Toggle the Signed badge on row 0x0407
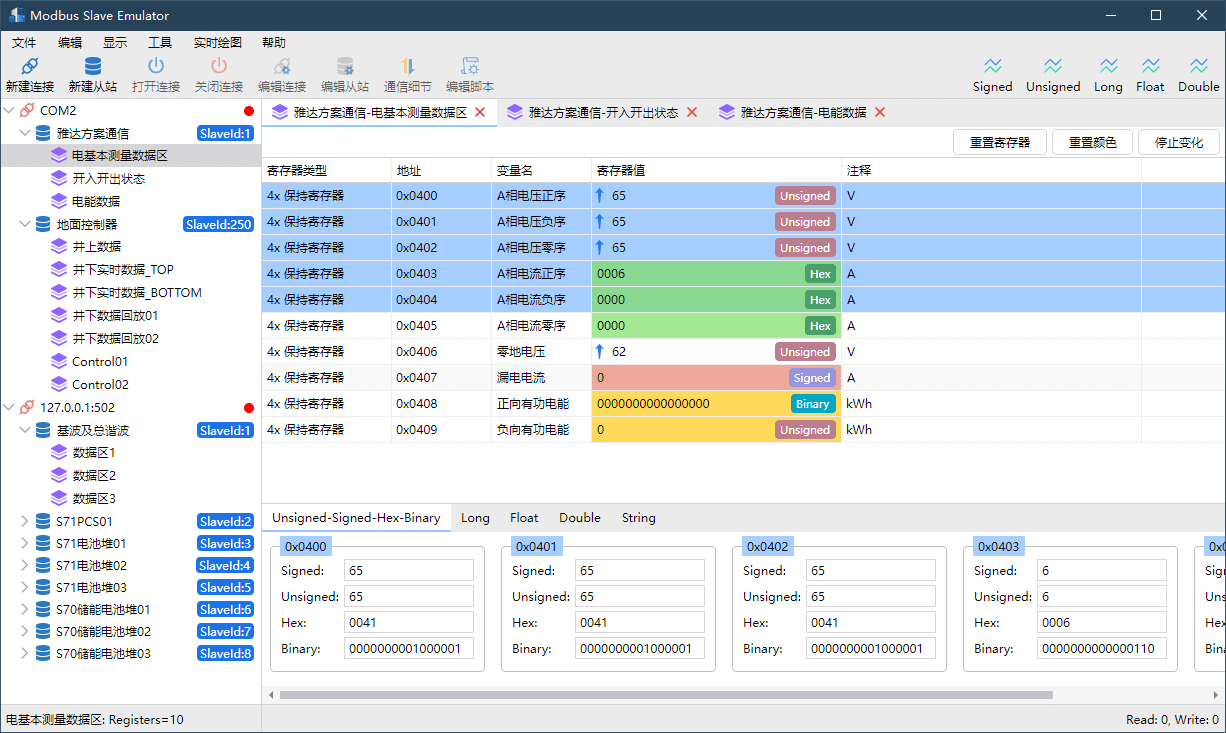 pos(811,378)
